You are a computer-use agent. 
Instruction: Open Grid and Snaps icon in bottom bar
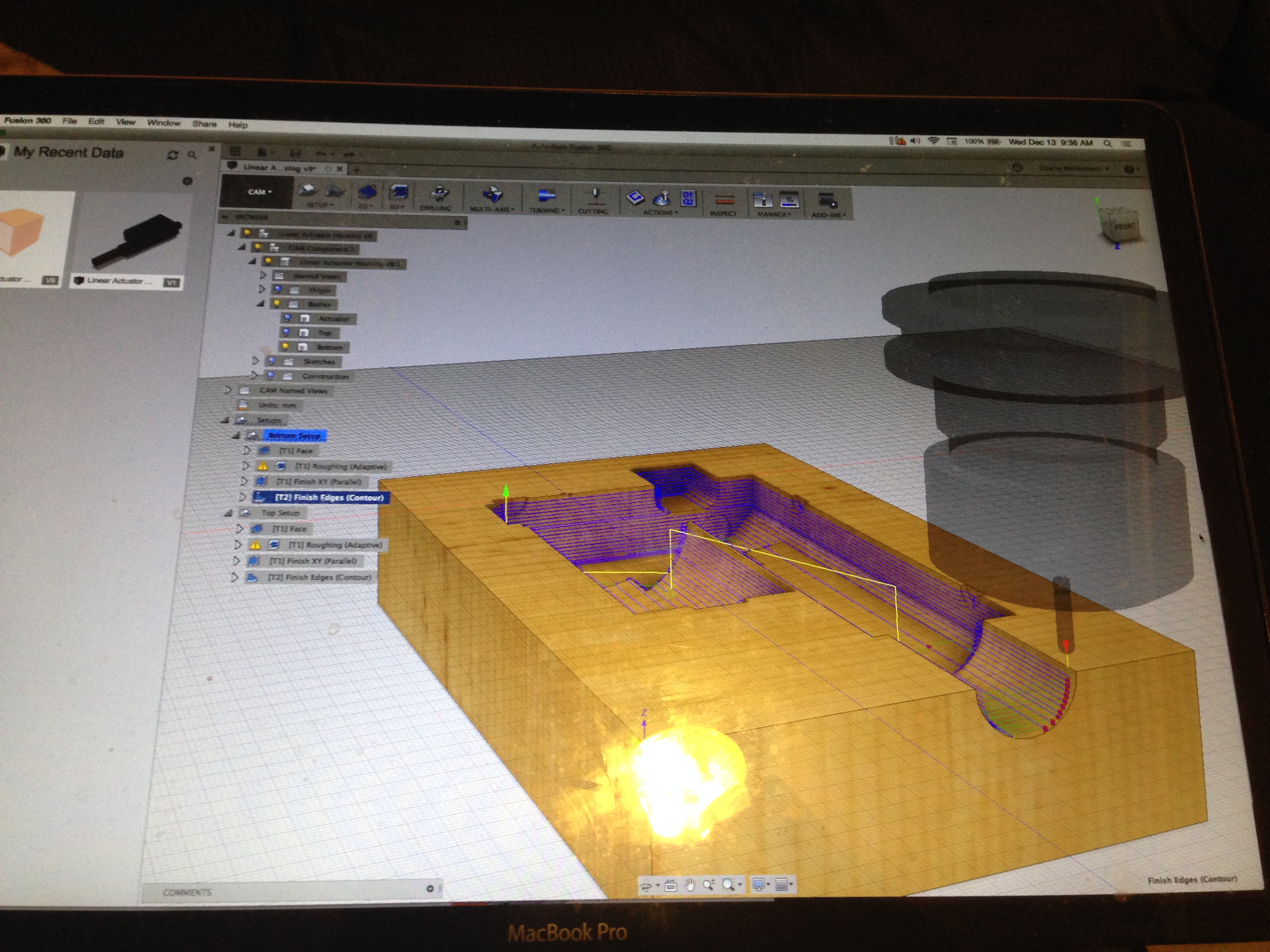[x=781, y=884]
